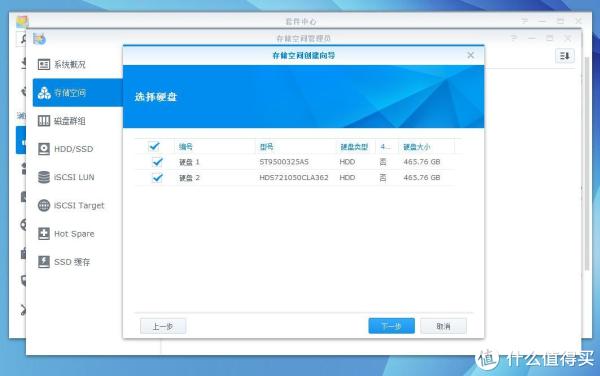Click 上一步 previous button
The image size is (600, 376).
click(x=163, y=326)
